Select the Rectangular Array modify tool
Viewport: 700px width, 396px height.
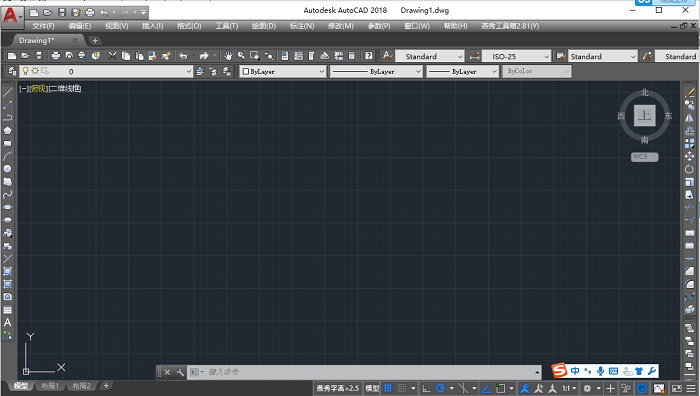pyautogui.click(x=690, y=144)
